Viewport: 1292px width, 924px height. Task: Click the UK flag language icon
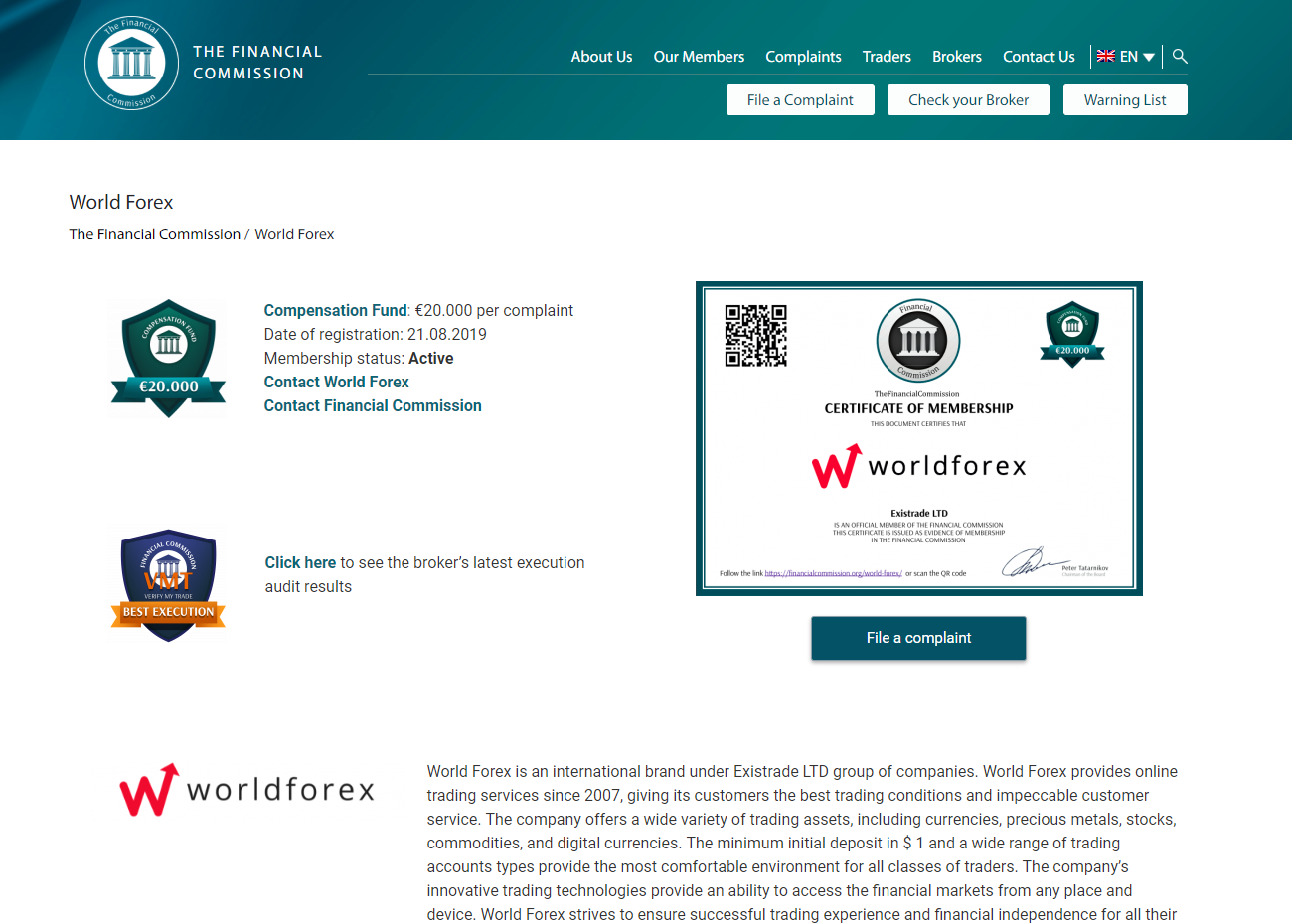click(x=1105, y=57)
